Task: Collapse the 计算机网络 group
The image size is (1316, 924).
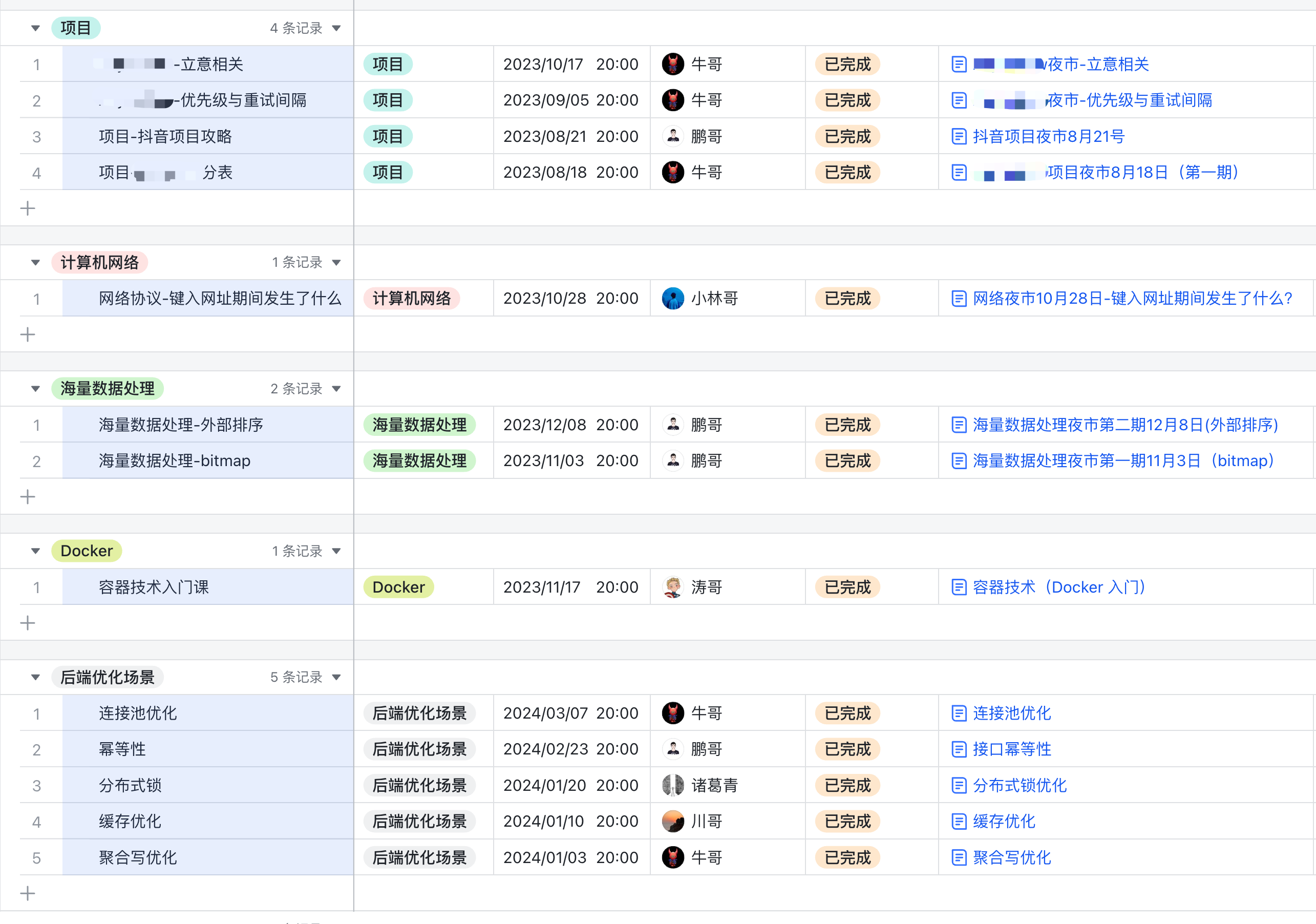Action: [35, 263]
